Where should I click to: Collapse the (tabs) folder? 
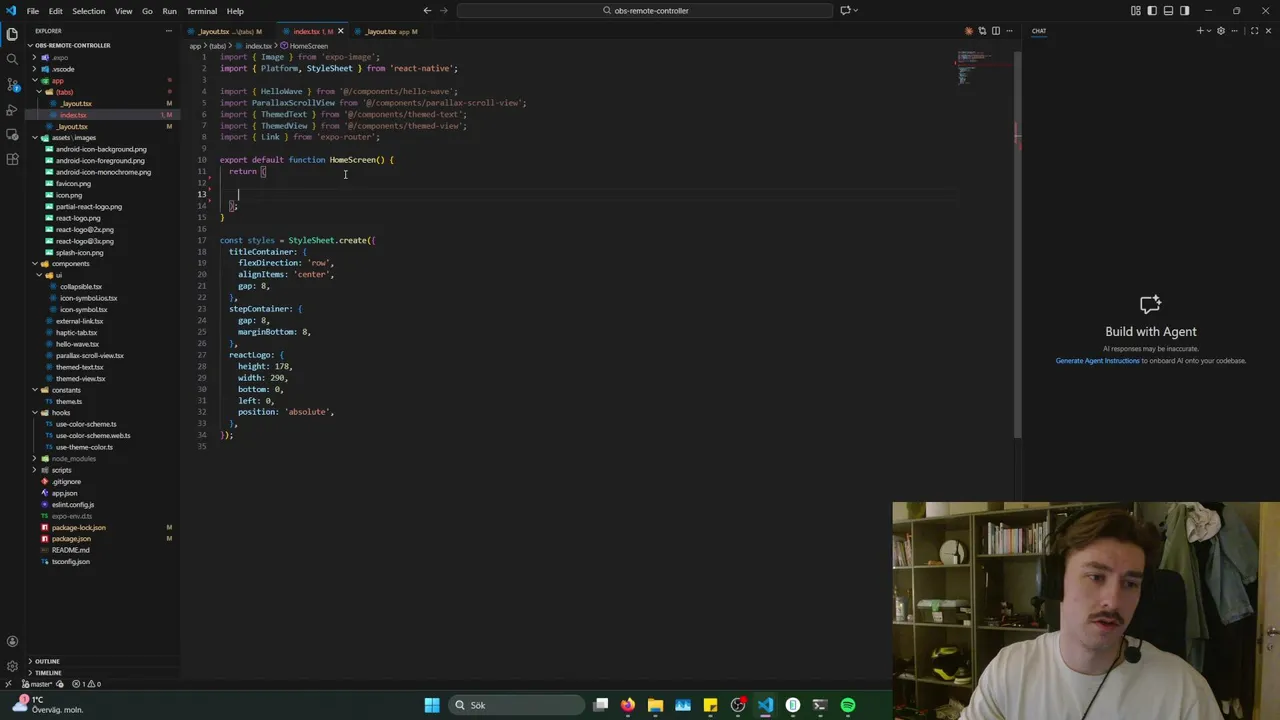[x=100, y=92]
